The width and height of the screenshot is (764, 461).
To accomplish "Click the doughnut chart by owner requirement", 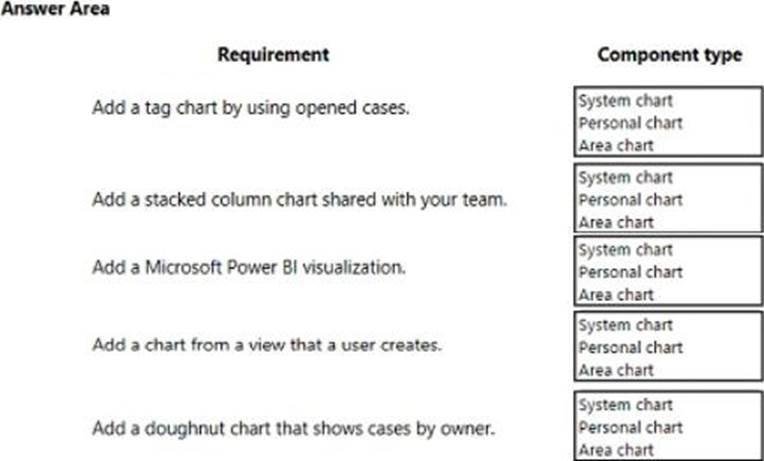I will (x=293, y=428).
